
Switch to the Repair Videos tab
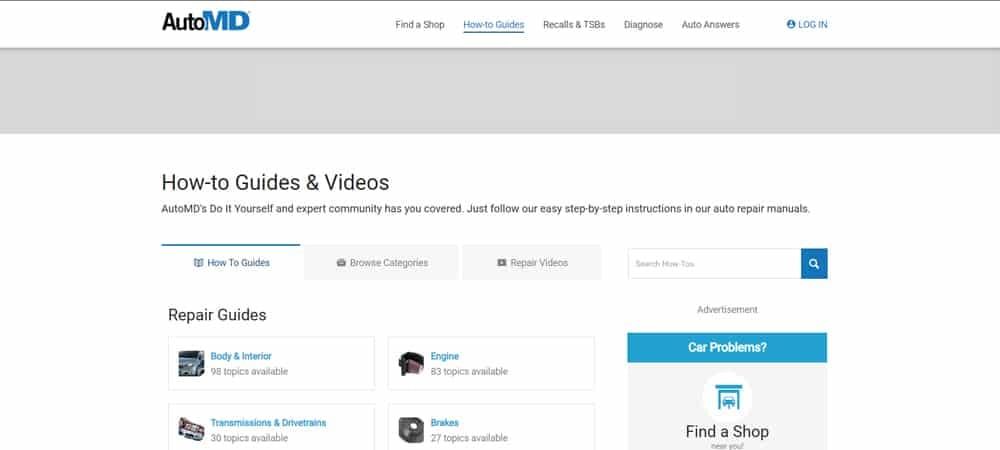[532, 263]
